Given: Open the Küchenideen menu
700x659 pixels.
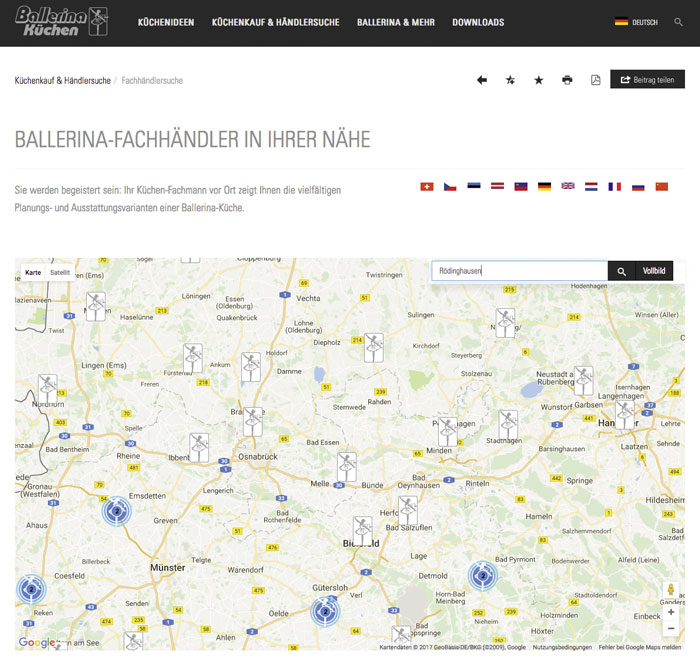Looking at the screenshot, I should [x=166, y=22].
